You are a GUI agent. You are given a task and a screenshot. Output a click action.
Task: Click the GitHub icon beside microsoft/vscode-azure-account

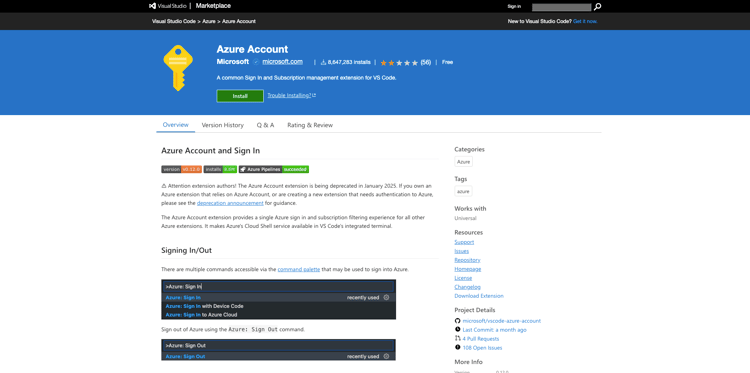coord(458,321)
